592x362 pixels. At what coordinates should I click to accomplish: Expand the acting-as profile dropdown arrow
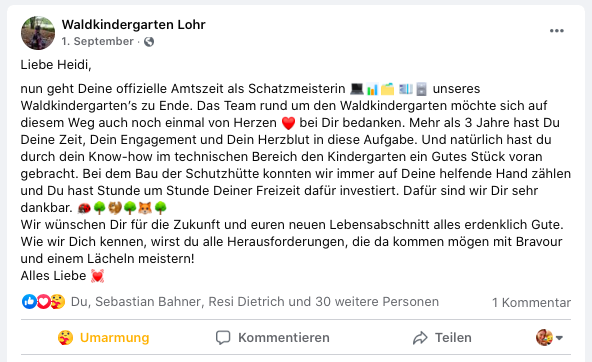point(560,338)
